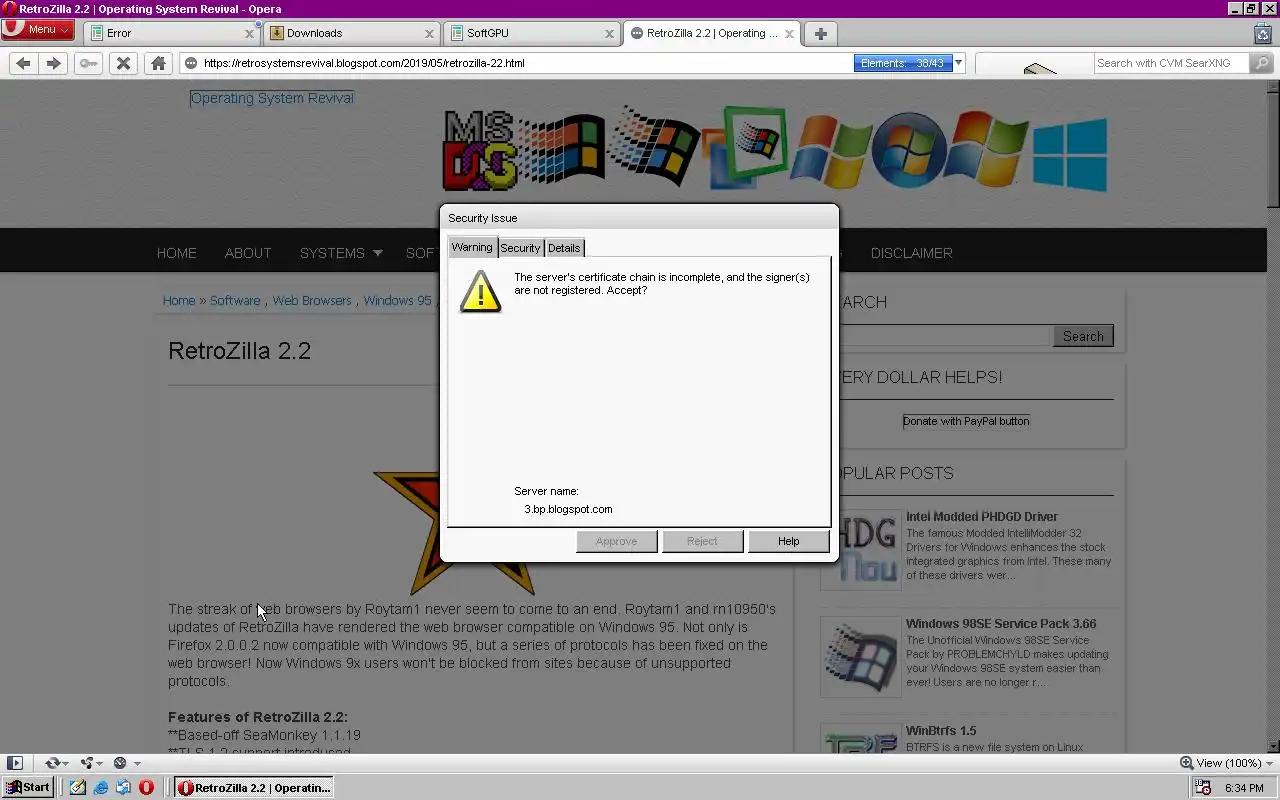Click Intel PHDGD driver thumbnail
The height and width of the screenshot is (800, 1280).
point(860,549)
